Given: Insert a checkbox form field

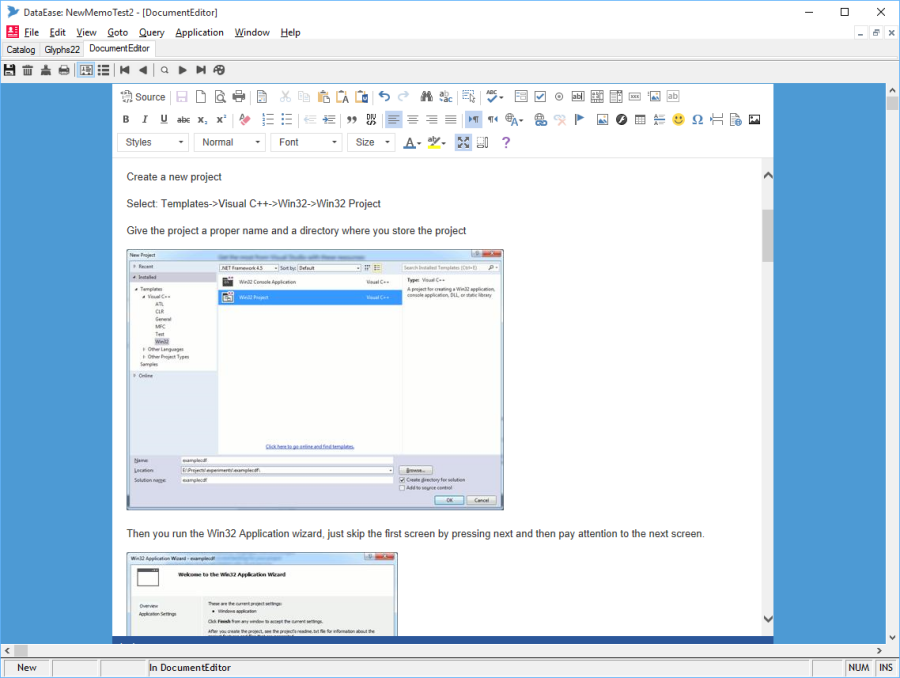Looking at the screenshot, I should [x=540, y=96].
